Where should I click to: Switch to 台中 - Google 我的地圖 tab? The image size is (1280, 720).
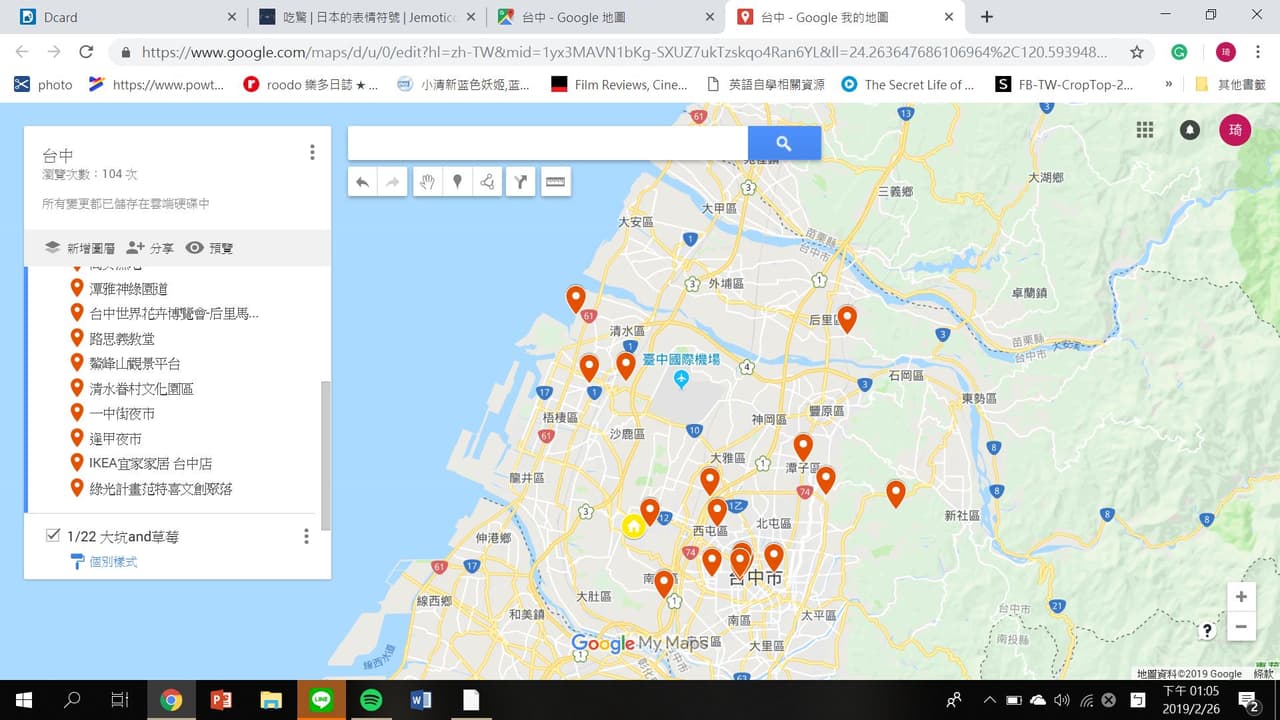[x=843, y=17]
